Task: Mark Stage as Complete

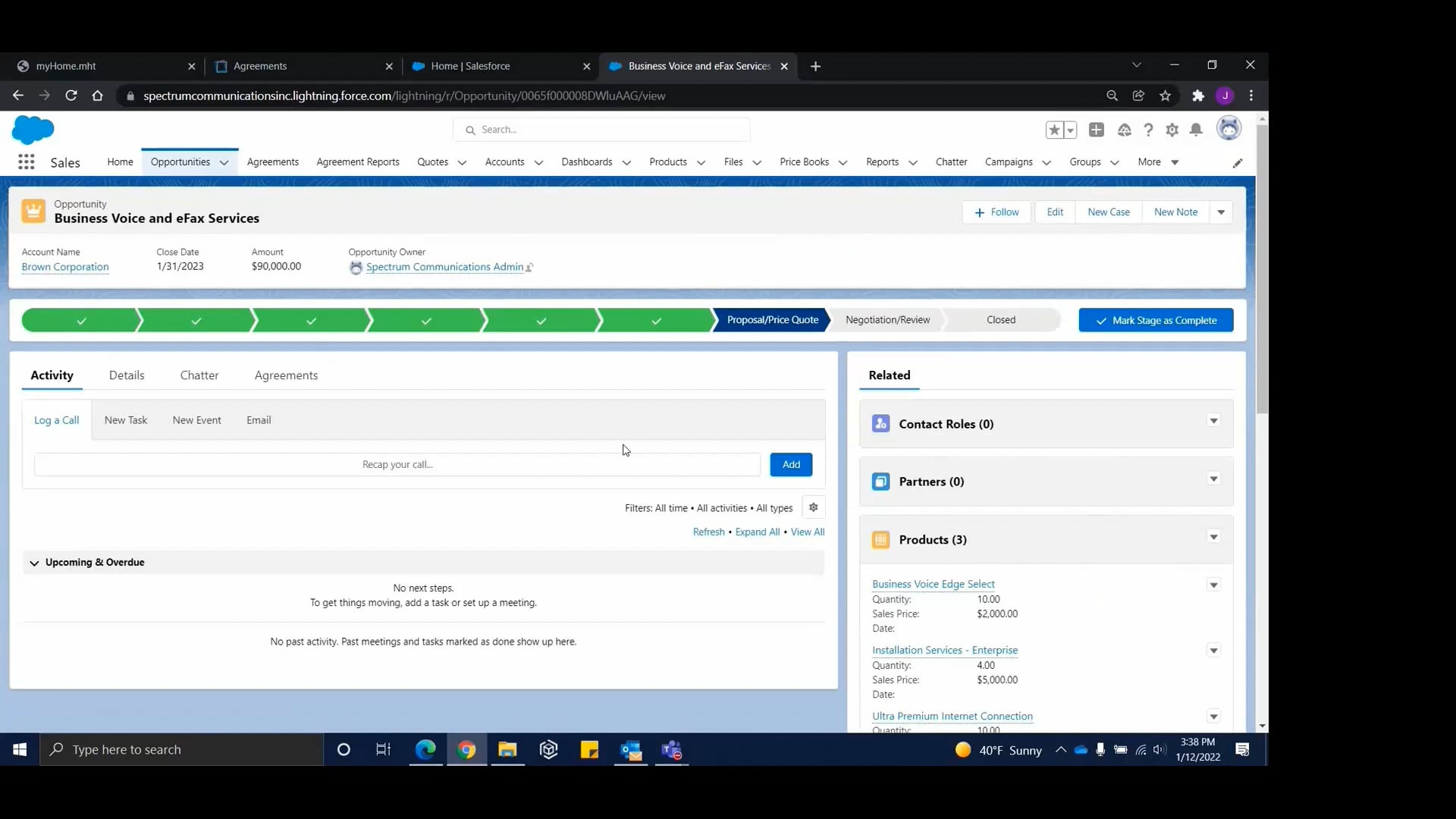Action: coord(1156,319)
